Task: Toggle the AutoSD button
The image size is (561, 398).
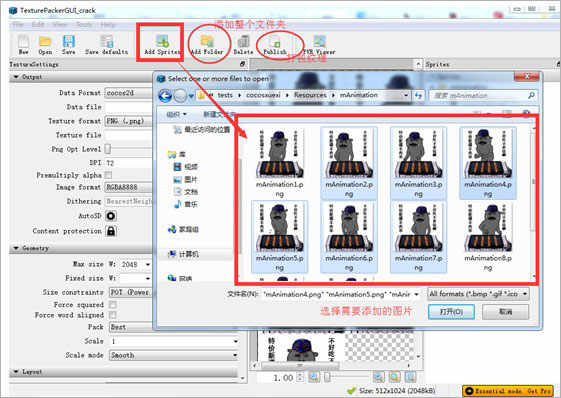Action: [111, 216]
